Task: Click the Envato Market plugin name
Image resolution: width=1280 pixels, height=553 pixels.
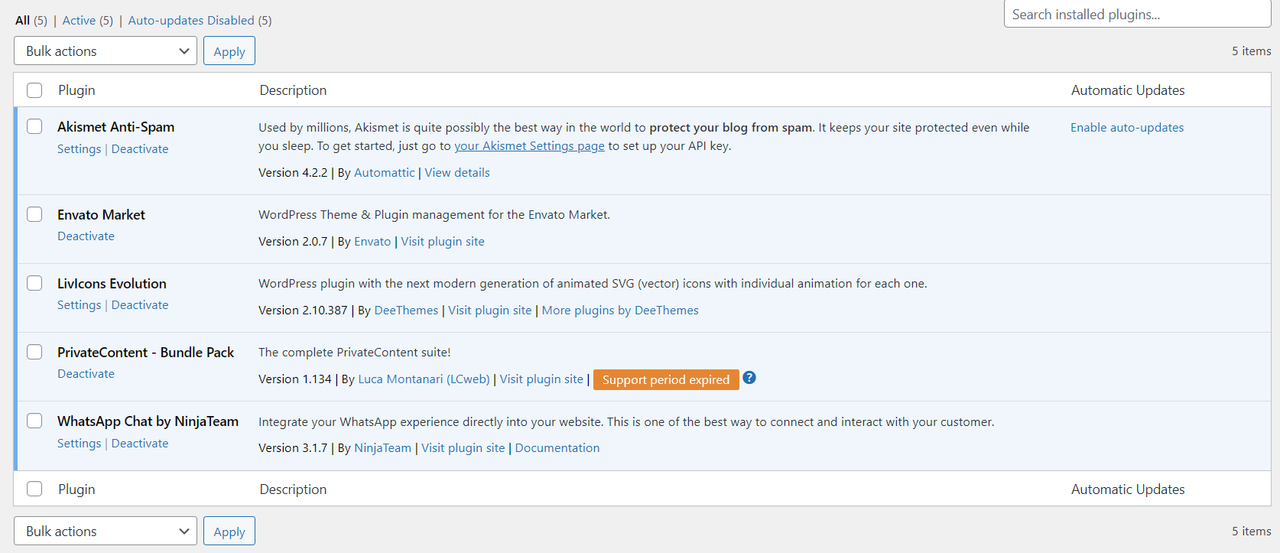Action: point(101,215)
